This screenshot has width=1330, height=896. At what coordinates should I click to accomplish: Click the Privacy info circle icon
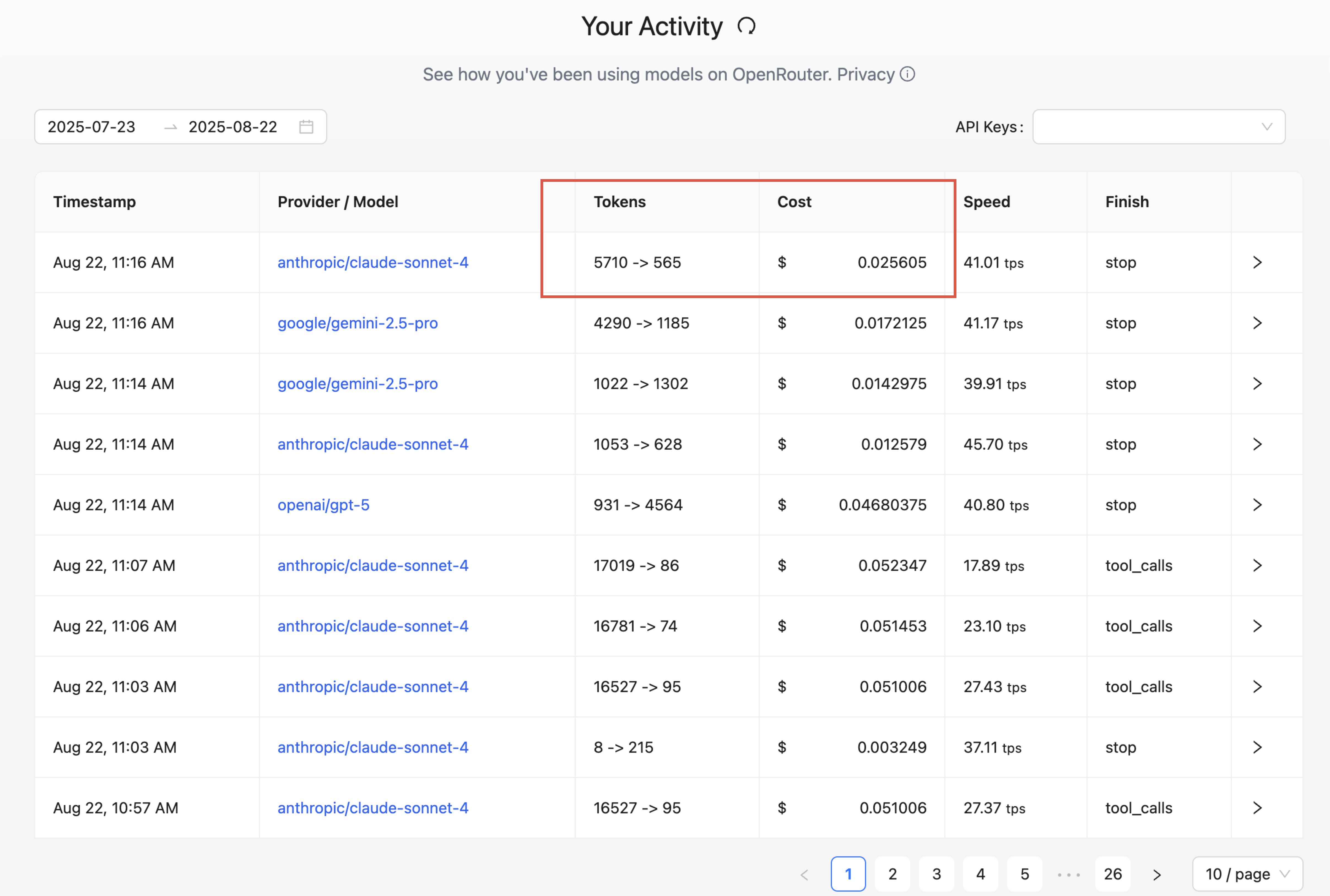[x=907, y=74]
